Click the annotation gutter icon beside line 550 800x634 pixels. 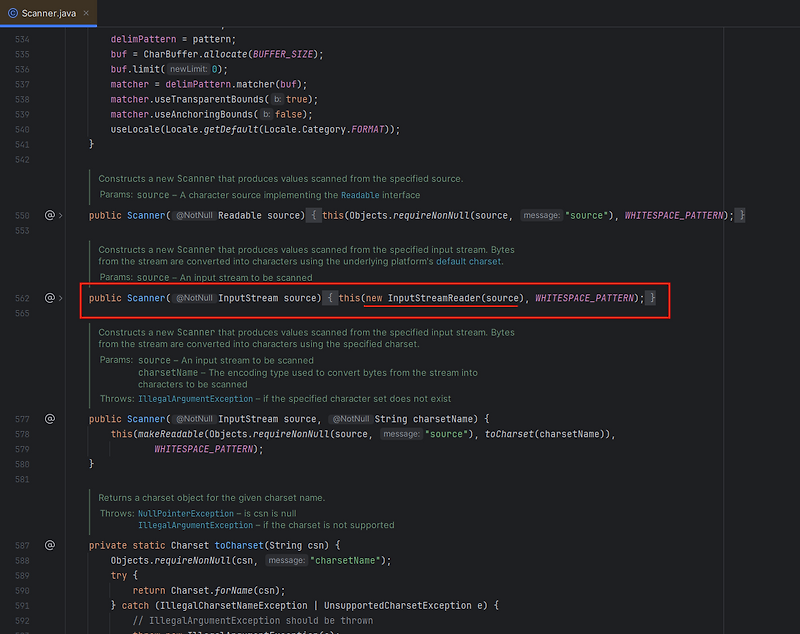click(x=48, y=214)
